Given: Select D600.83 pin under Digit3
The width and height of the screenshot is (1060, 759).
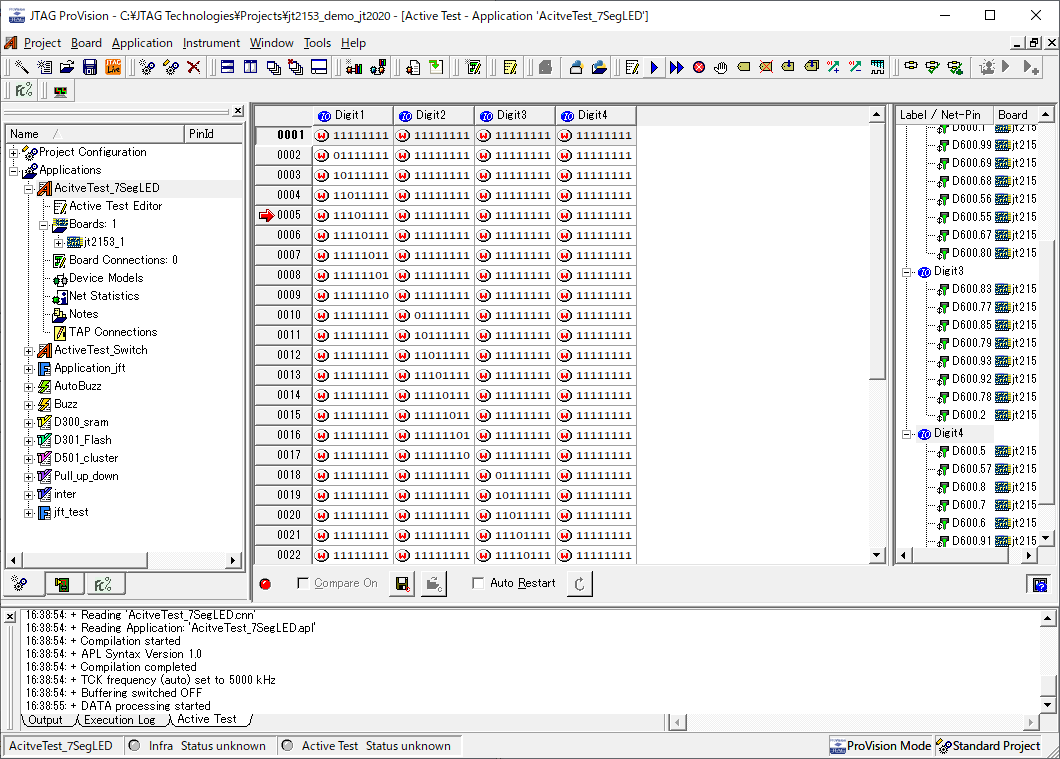Looking at the screenshot, I should pyautogui.click(x=971, y=289).
